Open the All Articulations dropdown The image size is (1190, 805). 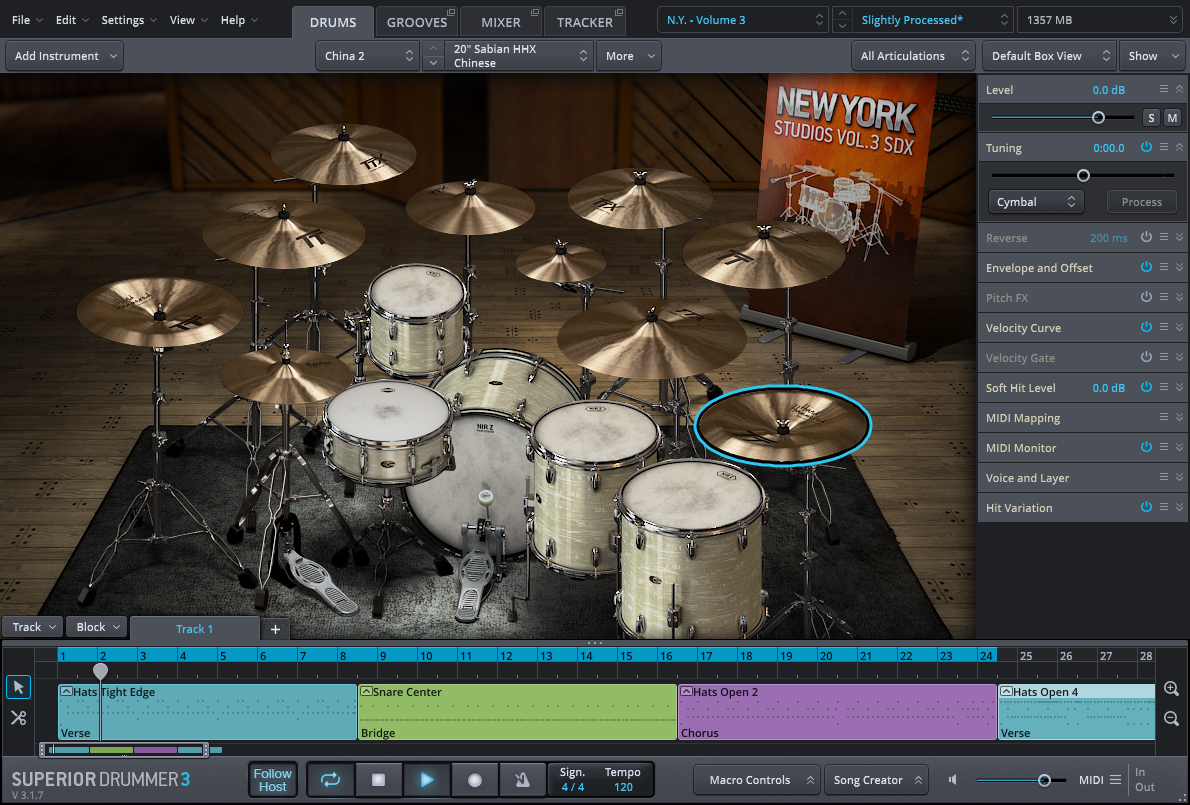coord(914,56)
